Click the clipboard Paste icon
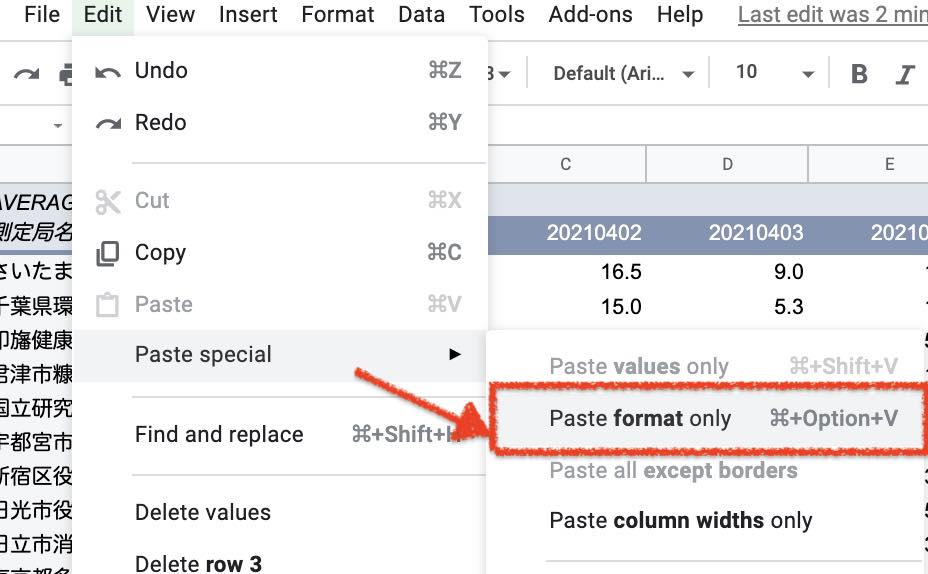The image size is (928, 574). pyautogui.click(x=108, y=305)
